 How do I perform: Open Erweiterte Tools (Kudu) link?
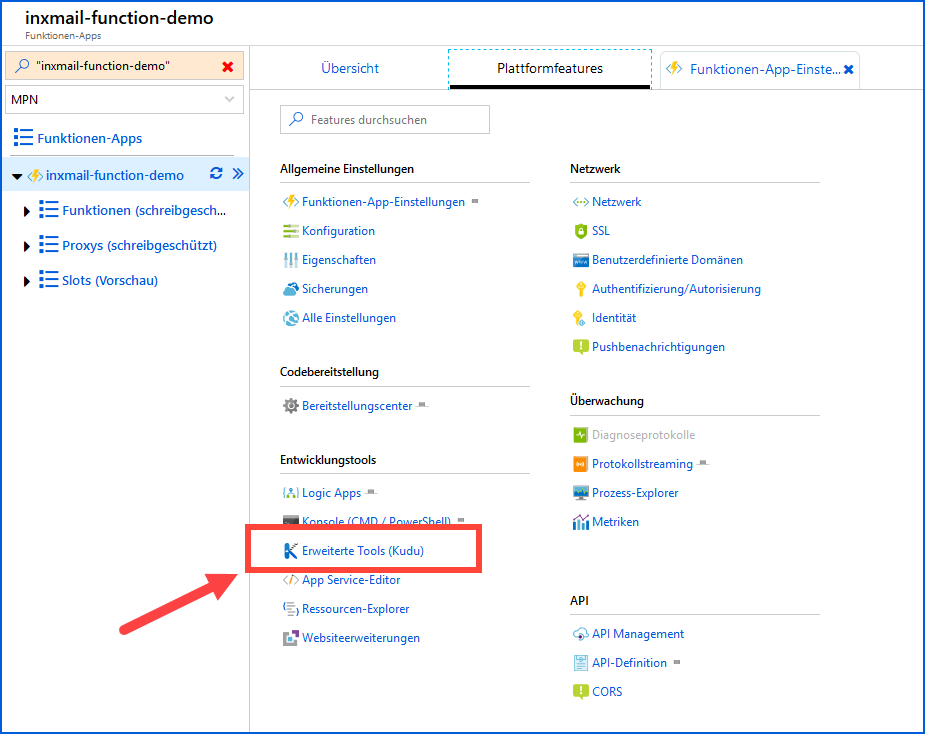tap(363, 550)
